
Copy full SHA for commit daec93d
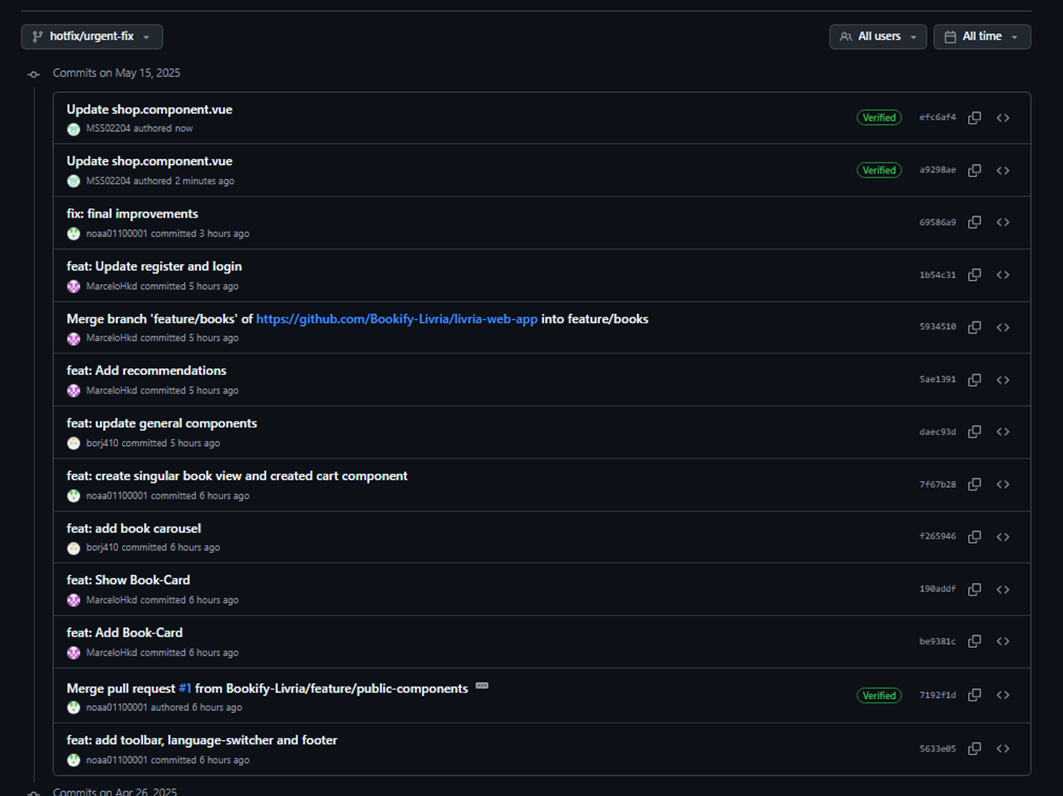[974, 432]
